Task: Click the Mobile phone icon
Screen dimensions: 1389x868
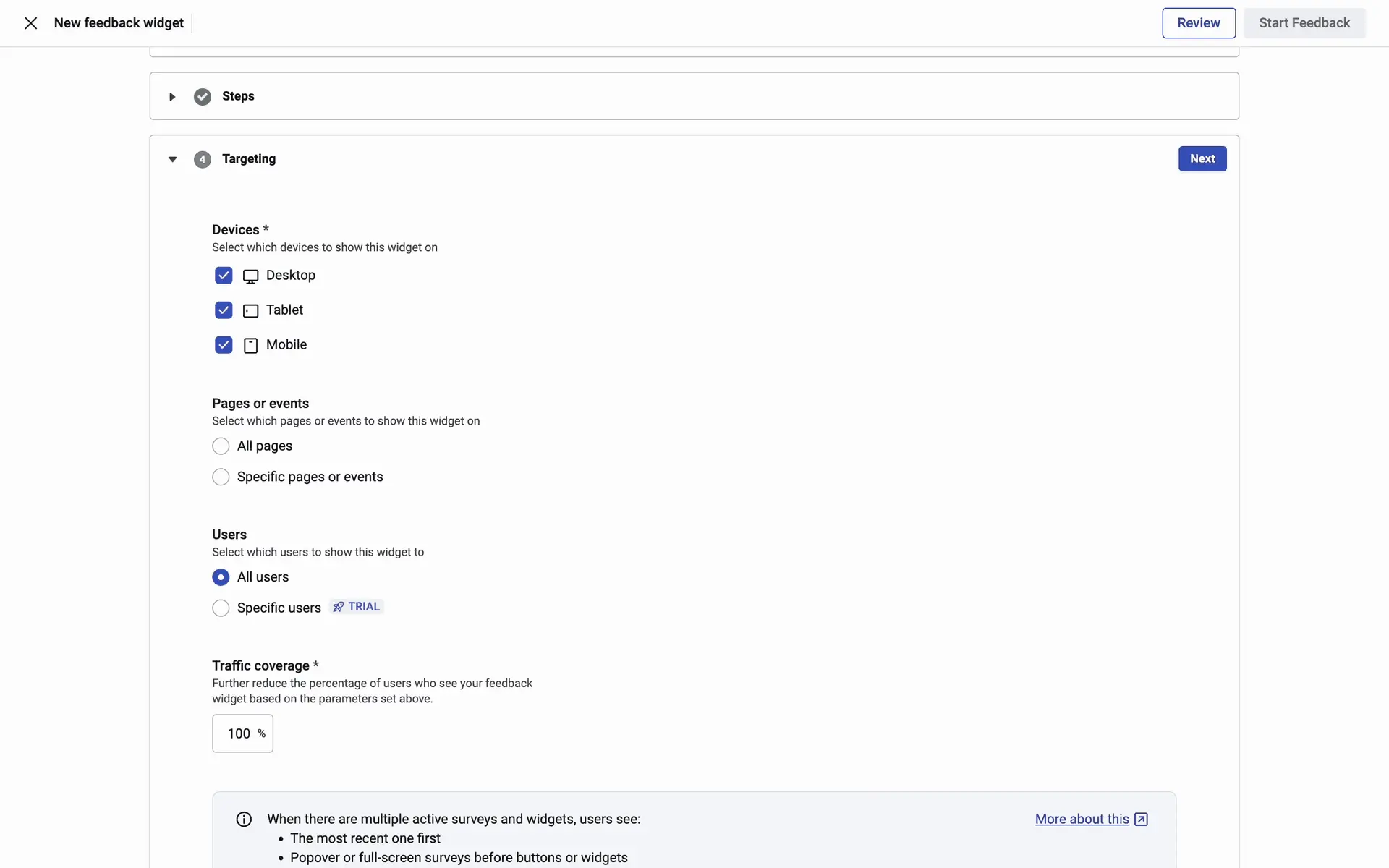Action: tap(250, 346)
